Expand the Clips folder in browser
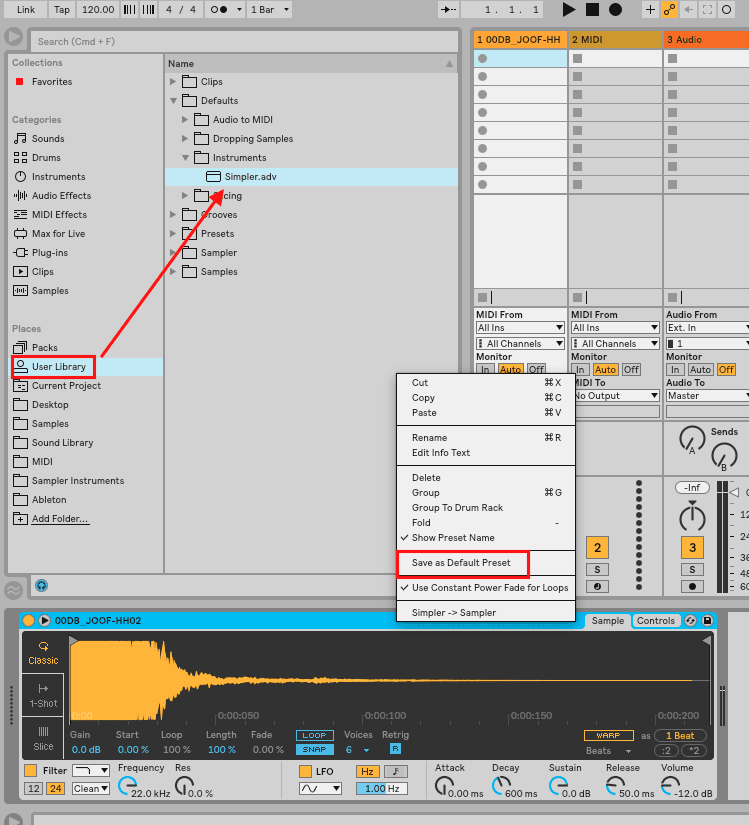This screenshot has width=749, height=825. pyautogui.click(x=173, y=82)
